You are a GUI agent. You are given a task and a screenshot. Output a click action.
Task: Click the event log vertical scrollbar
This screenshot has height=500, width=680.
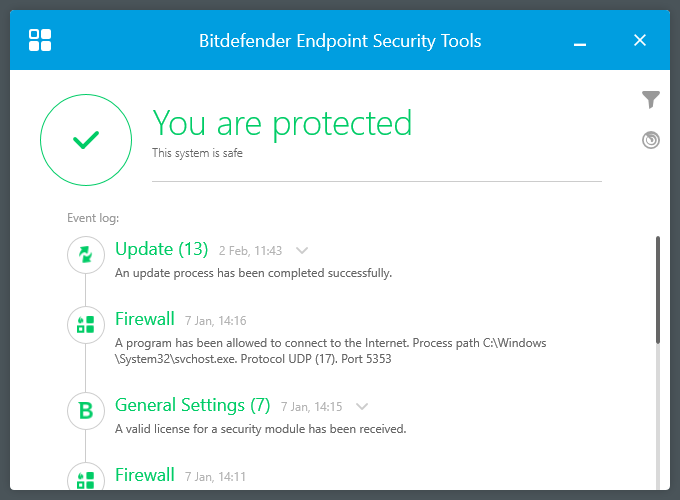coord(657,290)
